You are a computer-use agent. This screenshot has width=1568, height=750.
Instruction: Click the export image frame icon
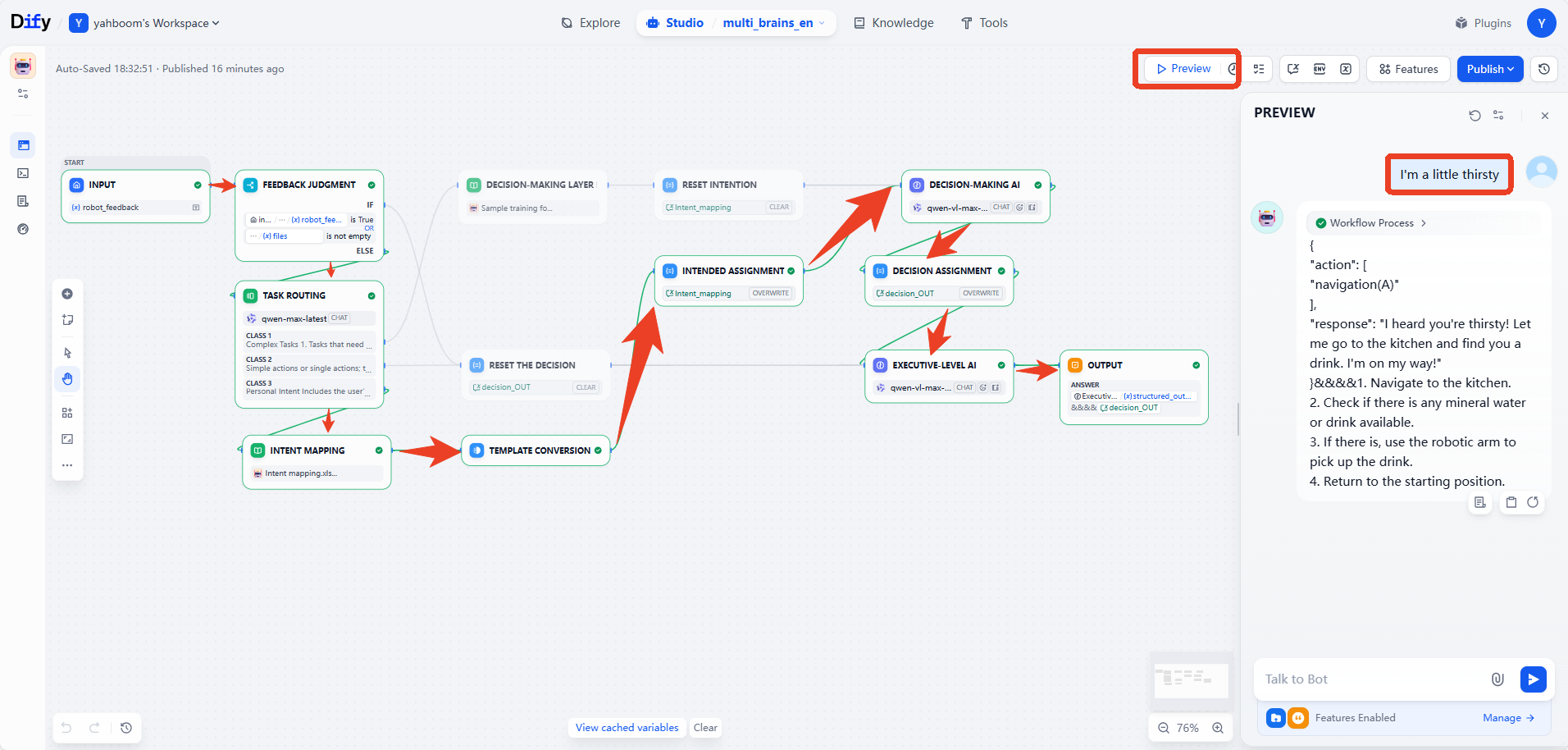point(67,439)
